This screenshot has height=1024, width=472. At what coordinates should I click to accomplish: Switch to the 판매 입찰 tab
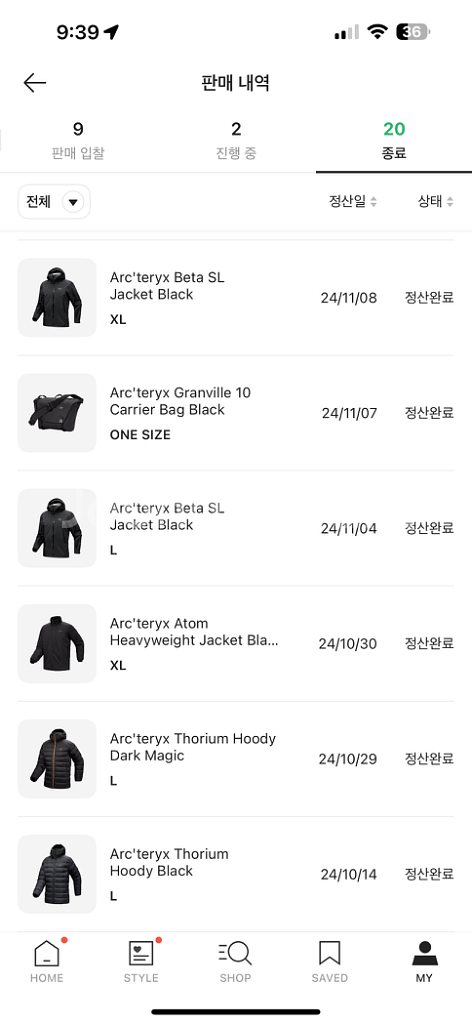click(78, 141)
